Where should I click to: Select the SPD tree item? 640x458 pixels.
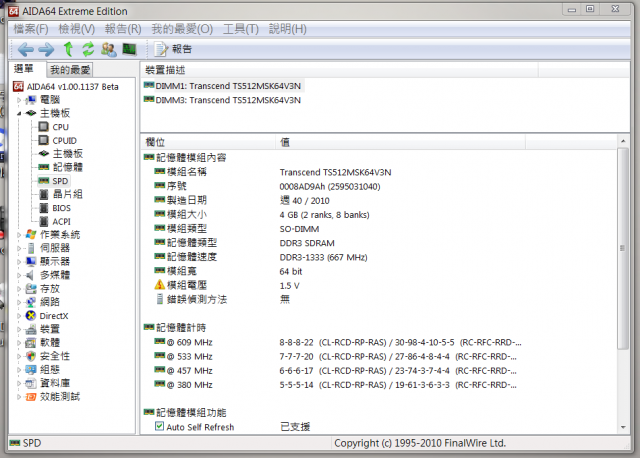(54, 181)
